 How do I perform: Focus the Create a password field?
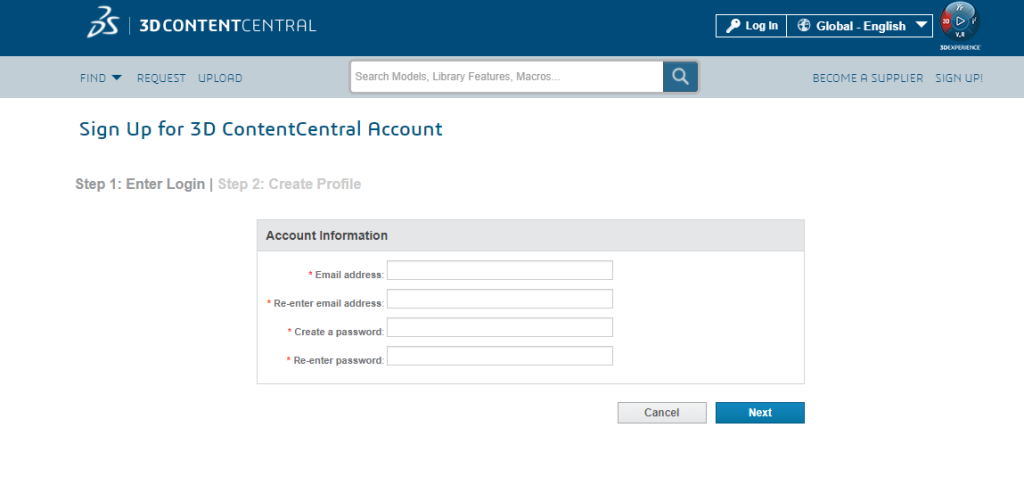tap(499, 328)
